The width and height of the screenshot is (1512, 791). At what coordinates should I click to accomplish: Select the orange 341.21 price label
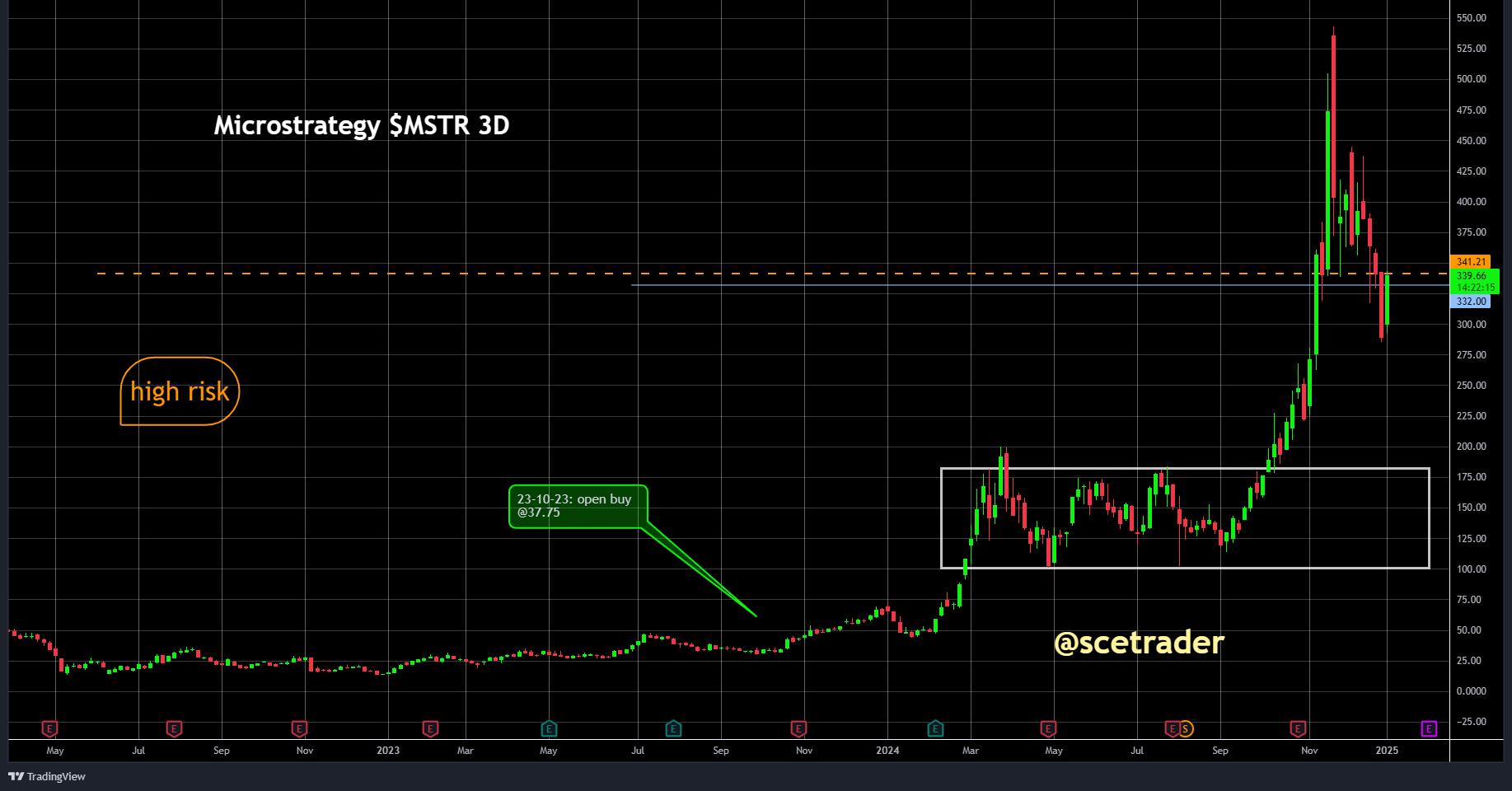[1471, 262]
